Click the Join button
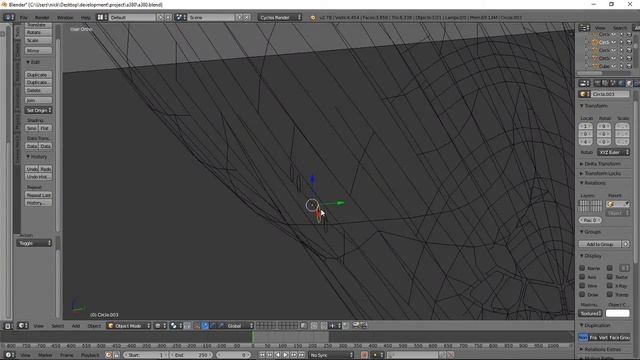The width and height of the screenshot is (640, 360). click(38, 100)
